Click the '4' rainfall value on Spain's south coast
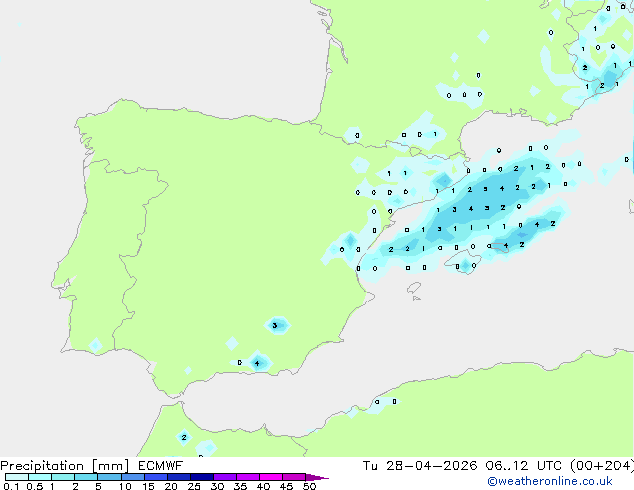The width and height of the screenshot is (634, 490). [257, 363]
